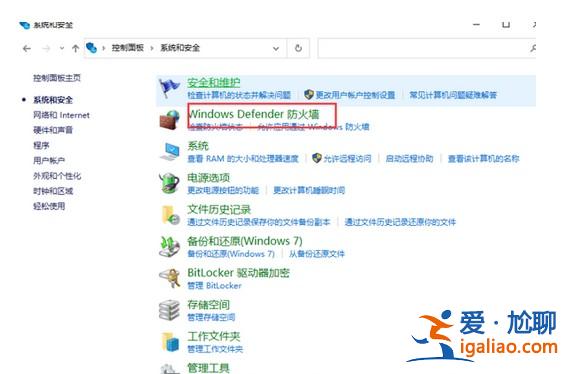Go back with the left arrow
Viewport: 570px width, 374px height.
tap(27, 48)
